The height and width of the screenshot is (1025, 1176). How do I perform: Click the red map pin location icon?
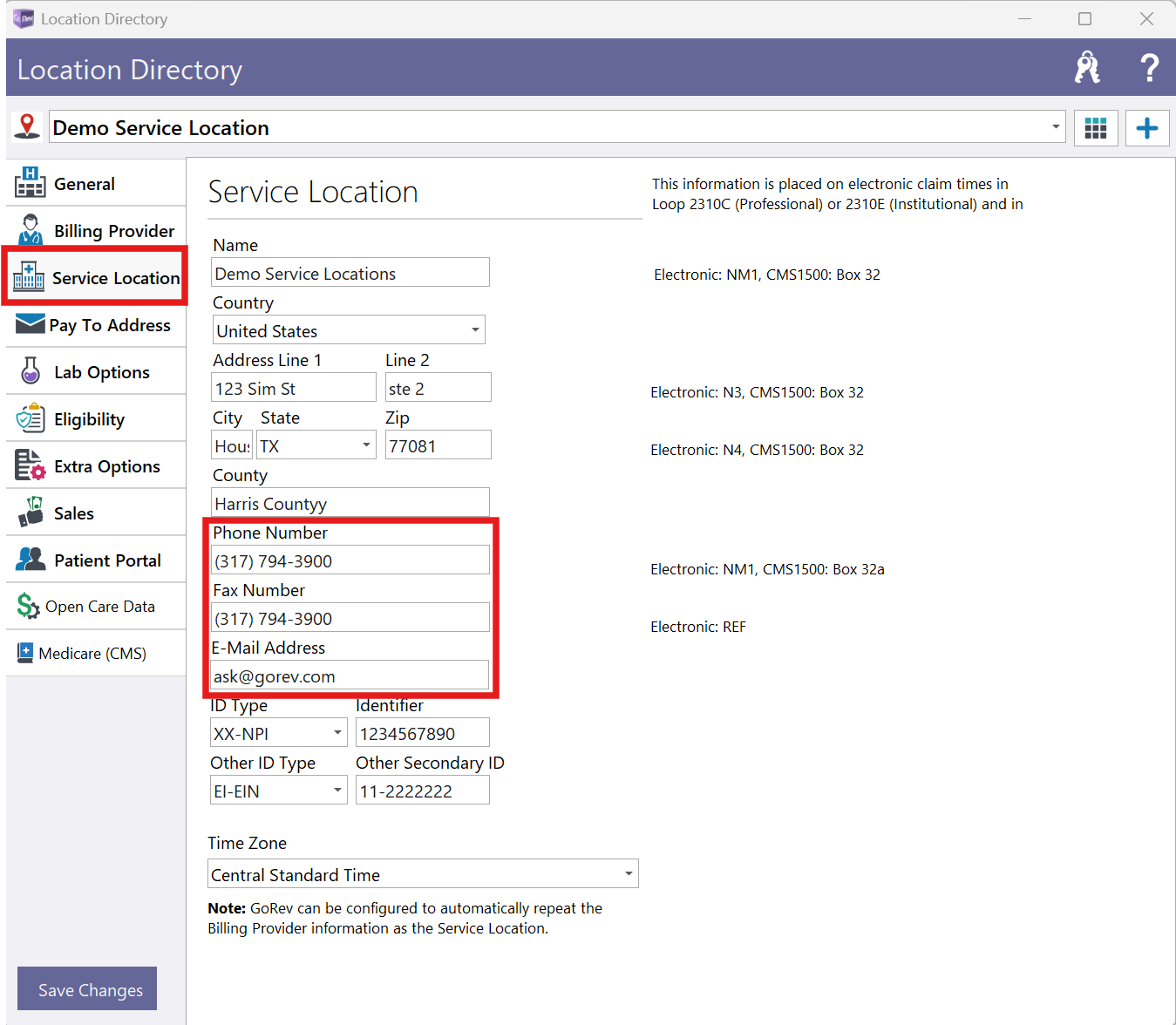(x=27, y=126)
